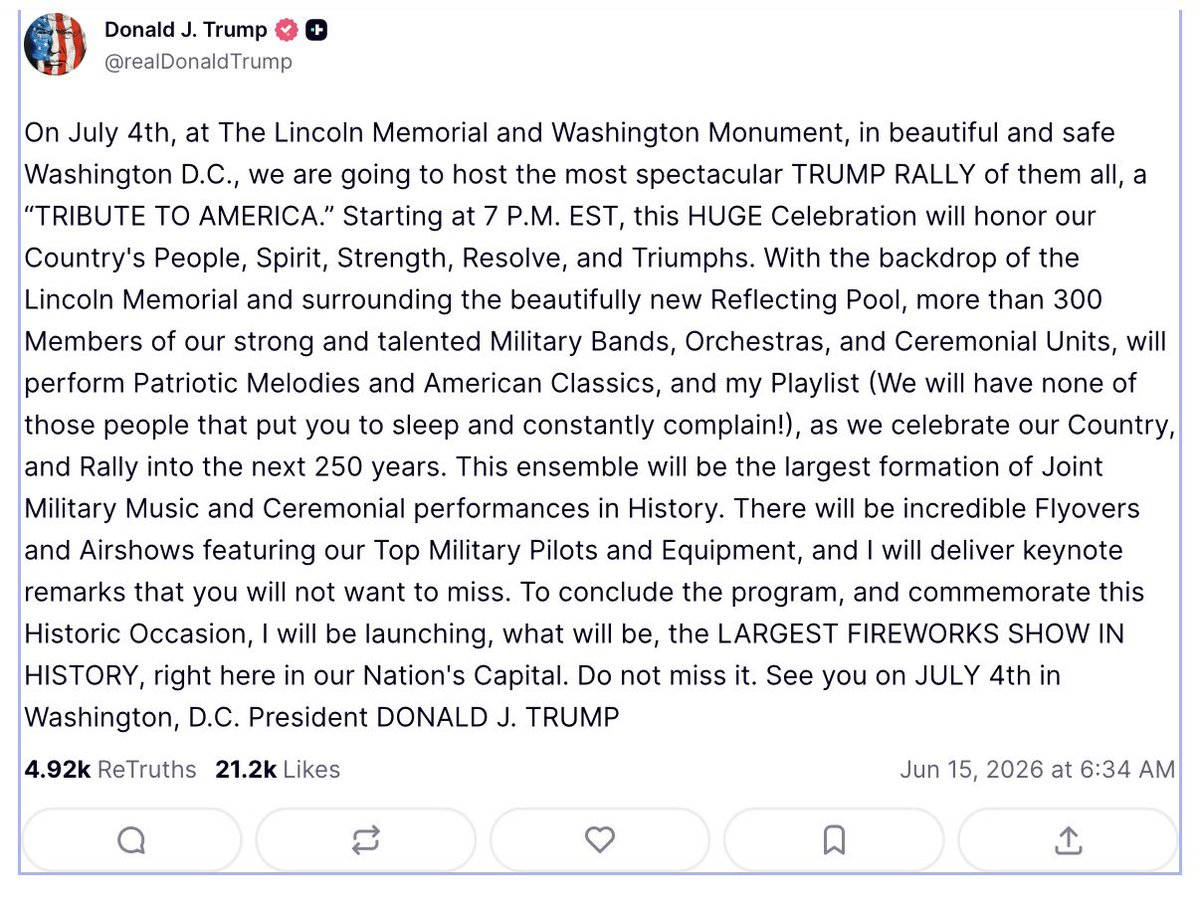View the 21.2k Likes list
This screenshot has width=1200, height=903.
(277, 769)
